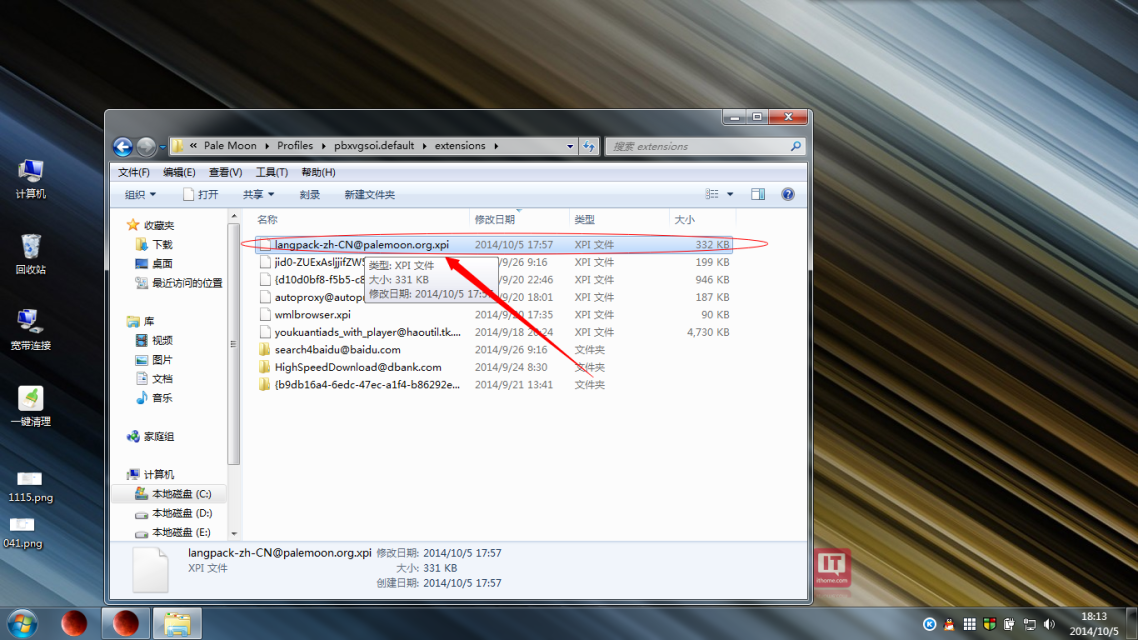The image size is (1138, 640).
Task: Open the 编辑(E) menu
Action: tap(179, 173)
